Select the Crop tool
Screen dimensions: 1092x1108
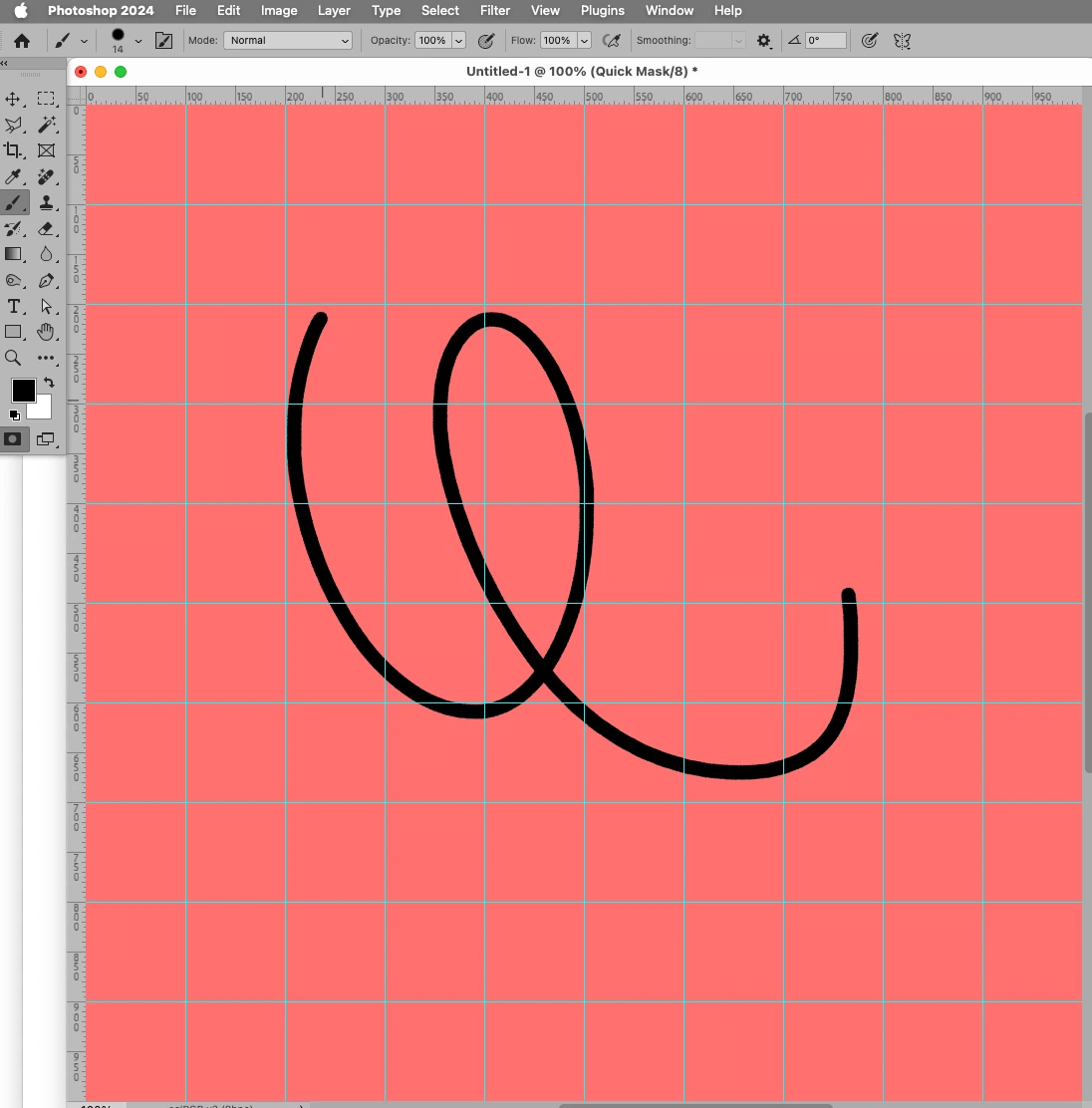(13, 150)
